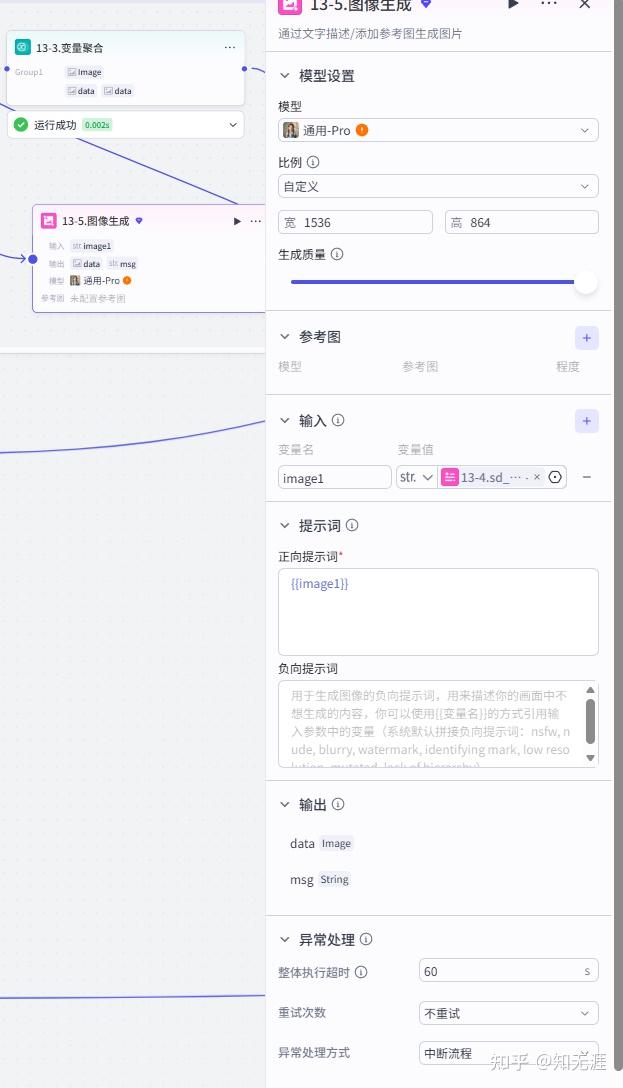
Task: Open more options on canvas 13-5 node
Action: click(256, 221)
